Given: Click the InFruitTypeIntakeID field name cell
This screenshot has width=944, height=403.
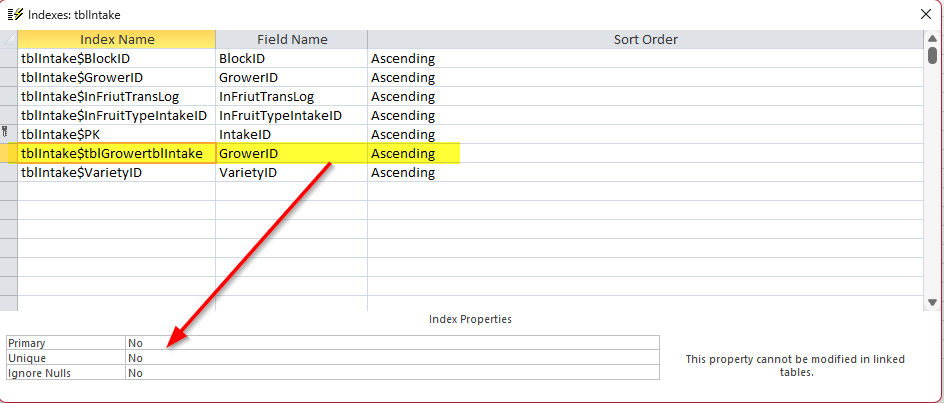Looking at the screenshot, I should (292, 116).
